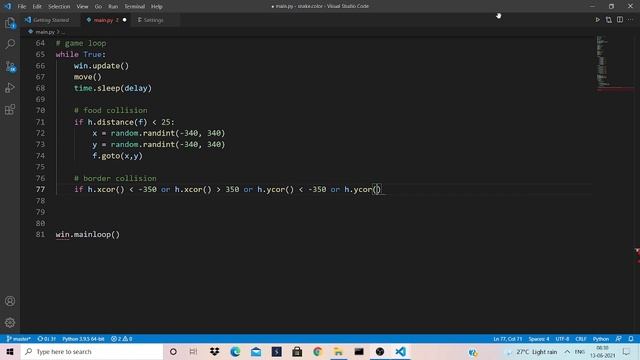The image size is (640, 360).
Task: Click the feedback icon in status bar
Action: (x=619, y=339)
